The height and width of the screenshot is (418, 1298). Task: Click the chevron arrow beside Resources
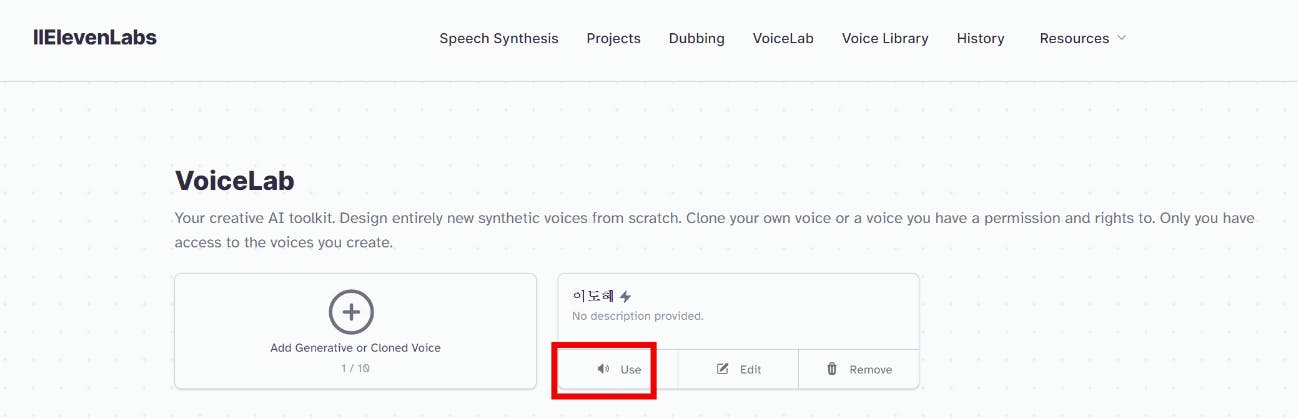coord(1121,38)
